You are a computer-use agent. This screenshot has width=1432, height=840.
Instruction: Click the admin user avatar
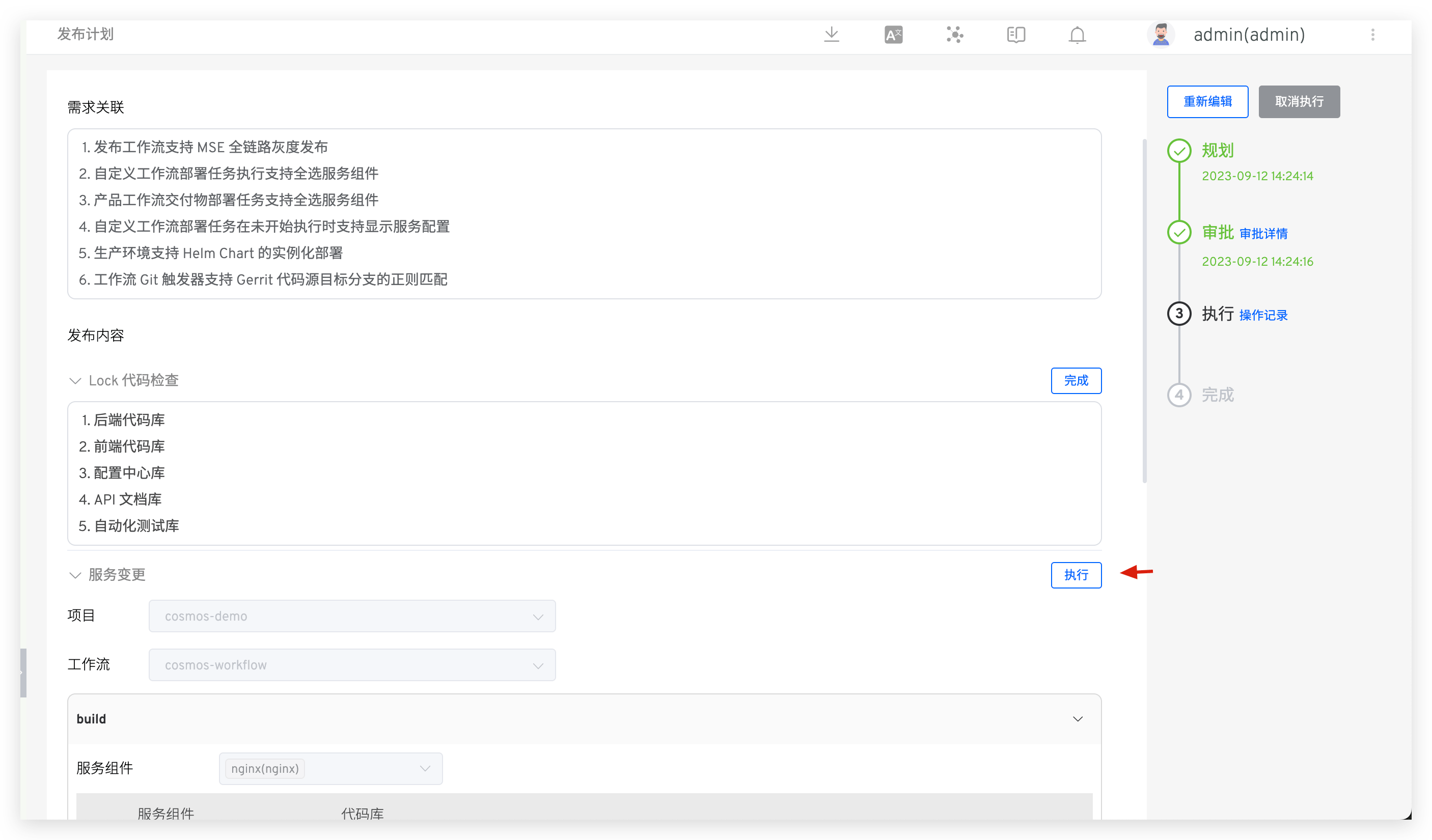pyautogui.click(x=1161, y=35)
